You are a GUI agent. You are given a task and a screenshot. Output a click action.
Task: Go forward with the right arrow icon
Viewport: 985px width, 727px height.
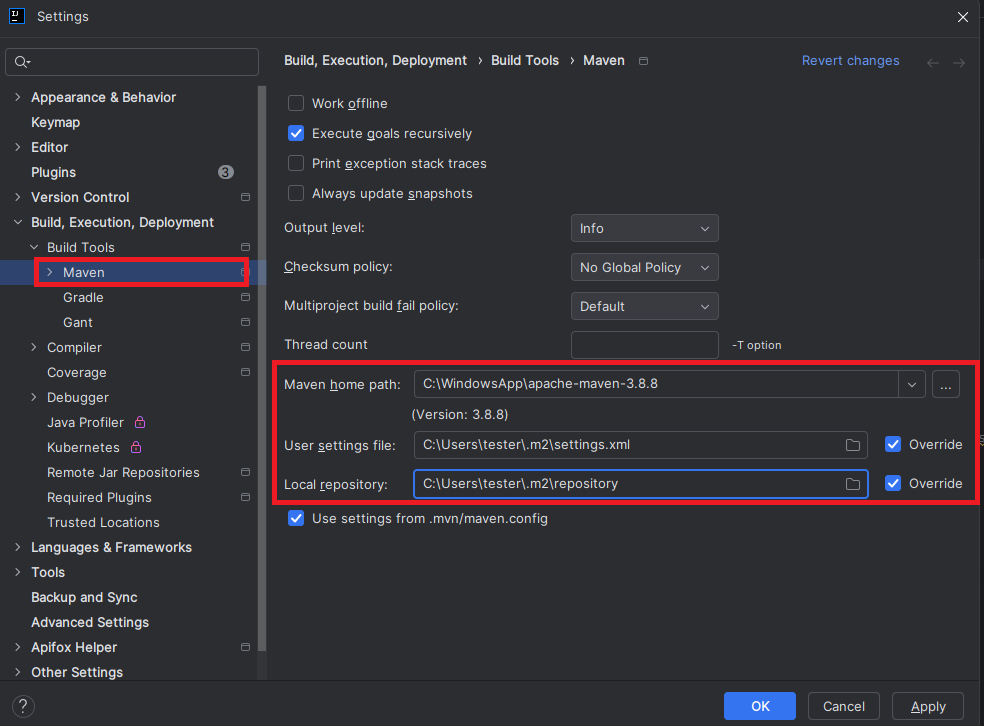tap(959, 63)
